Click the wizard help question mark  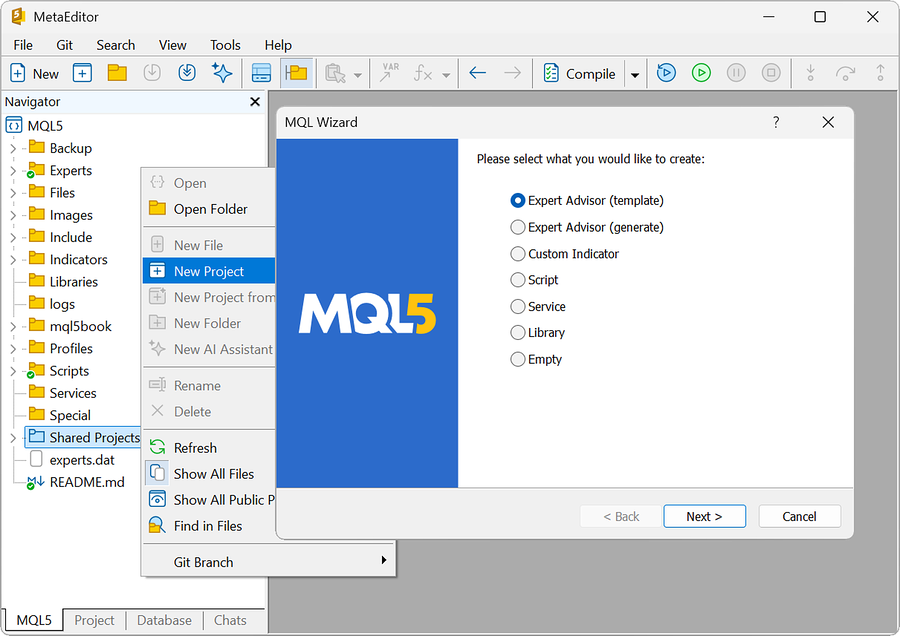point(776,122)
